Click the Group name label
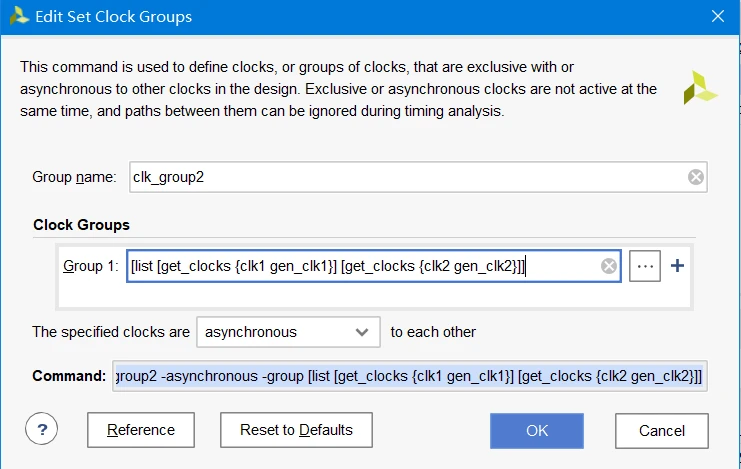 [74, 177]
